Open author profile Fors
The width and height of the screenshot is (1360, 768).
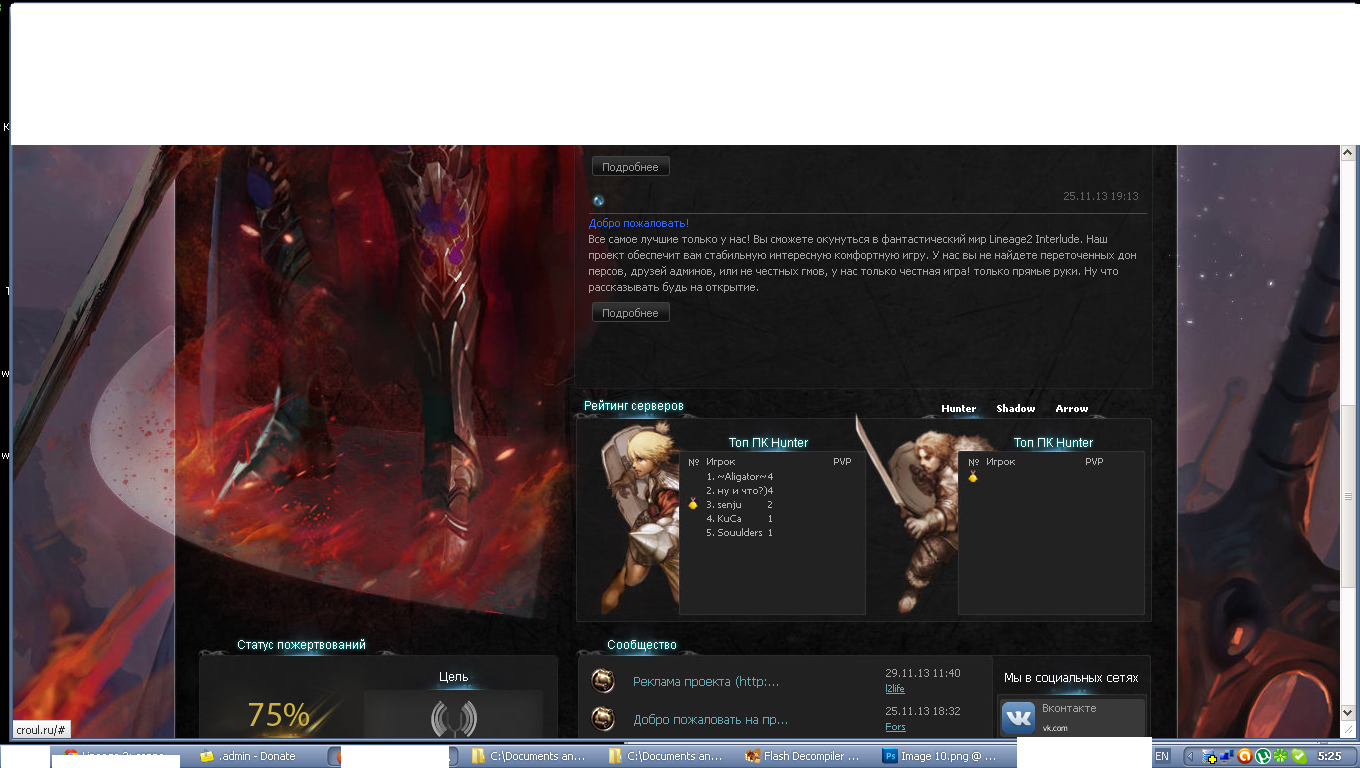click(x=895, y=727)
